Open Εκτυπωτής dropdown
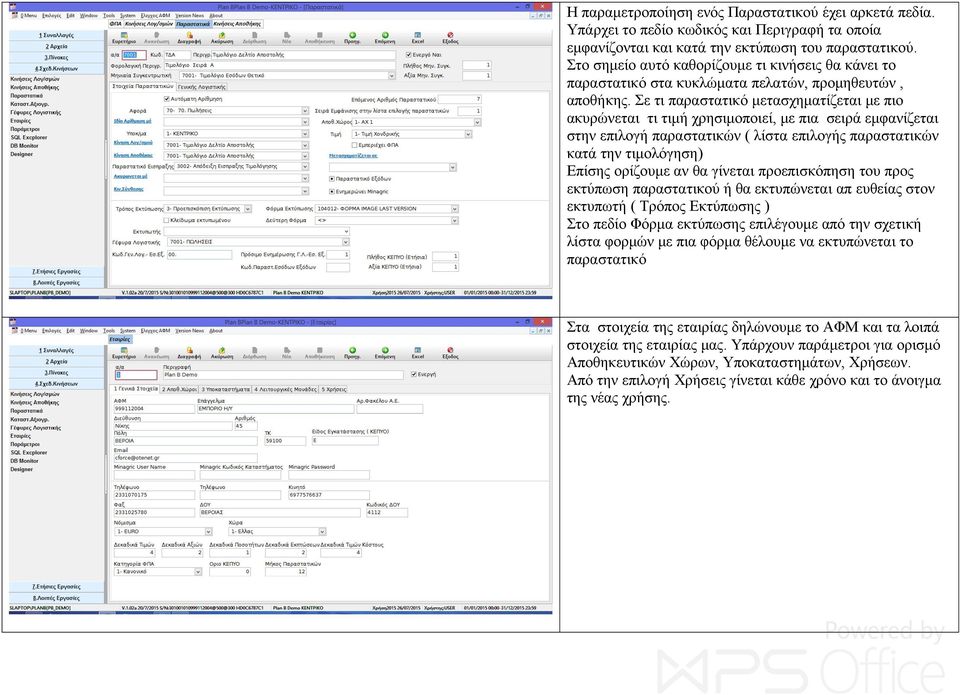960x695 pixels. pyautogui.click(x=346, y=231)
